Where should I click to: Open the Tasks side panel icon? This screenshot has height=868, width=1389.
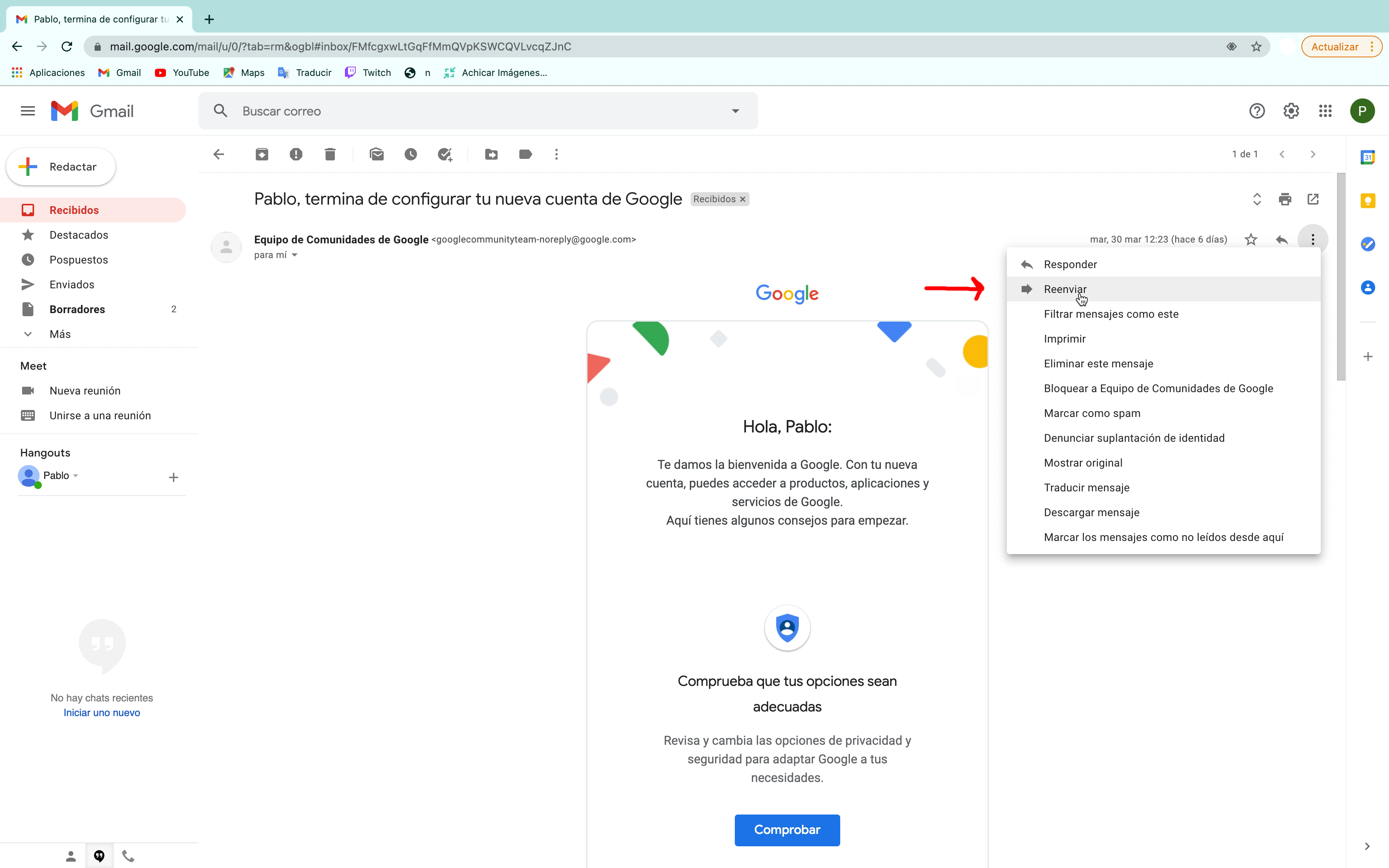point(1368,244)
